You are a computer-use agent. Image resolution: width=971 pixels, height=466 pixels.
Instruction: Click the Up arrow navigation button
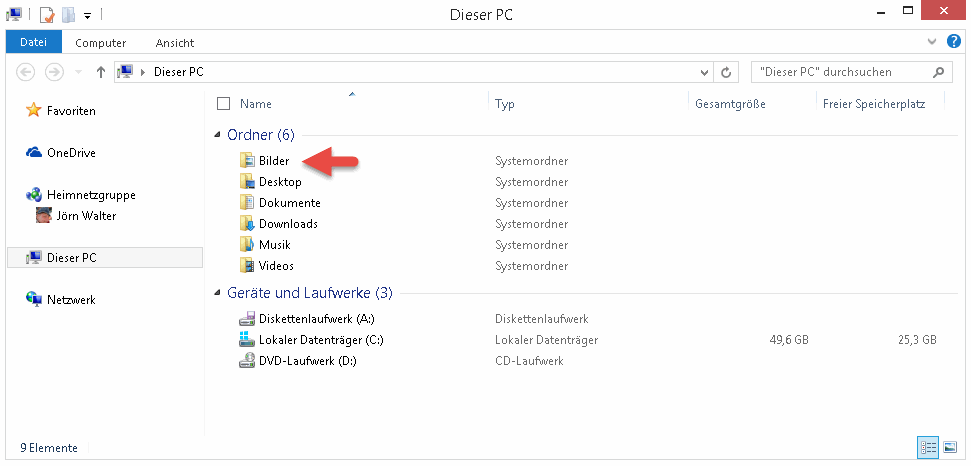pos(101,72)
